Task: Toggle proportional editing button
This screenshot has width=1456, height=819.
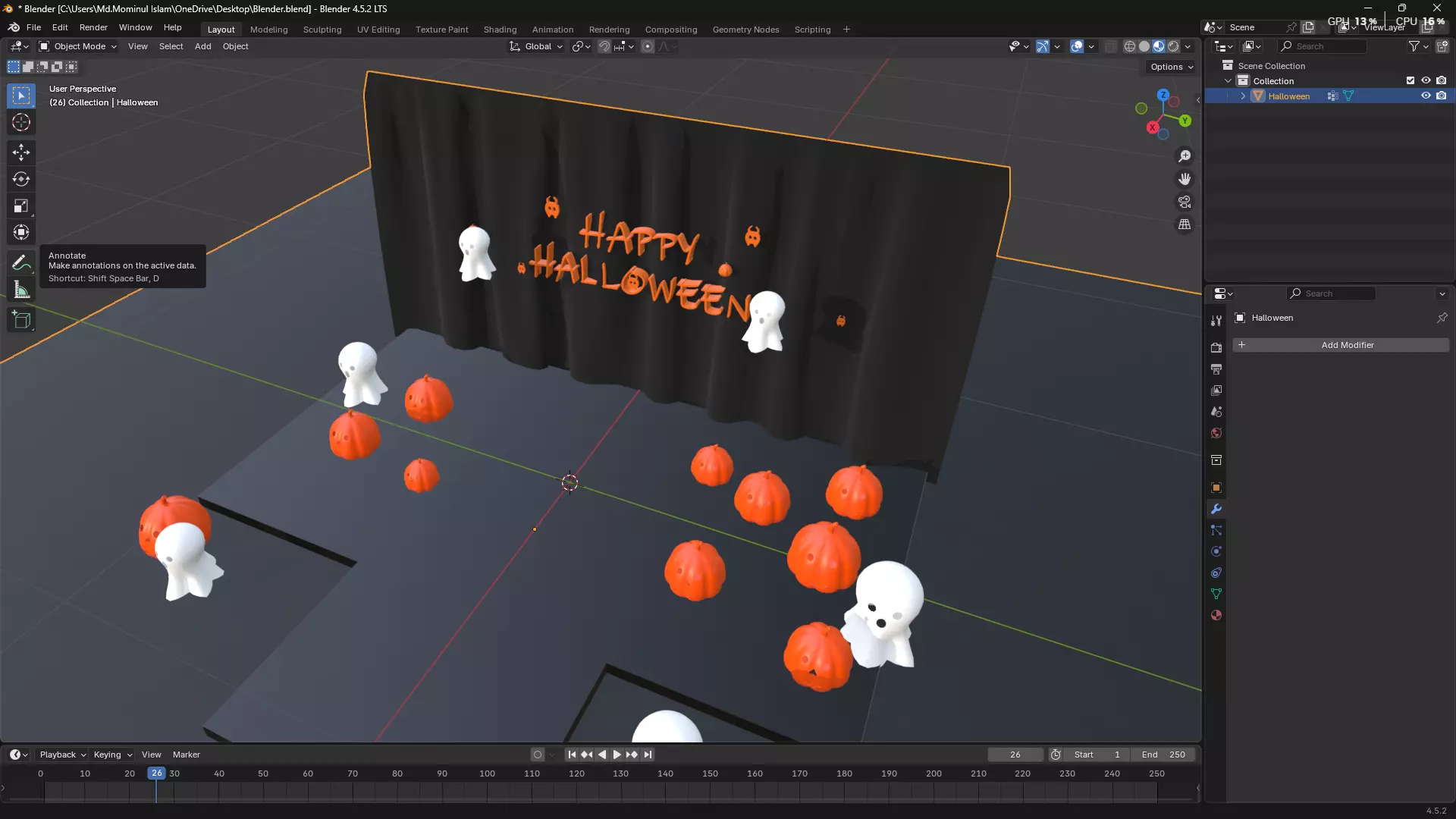Action: point(648,46)
